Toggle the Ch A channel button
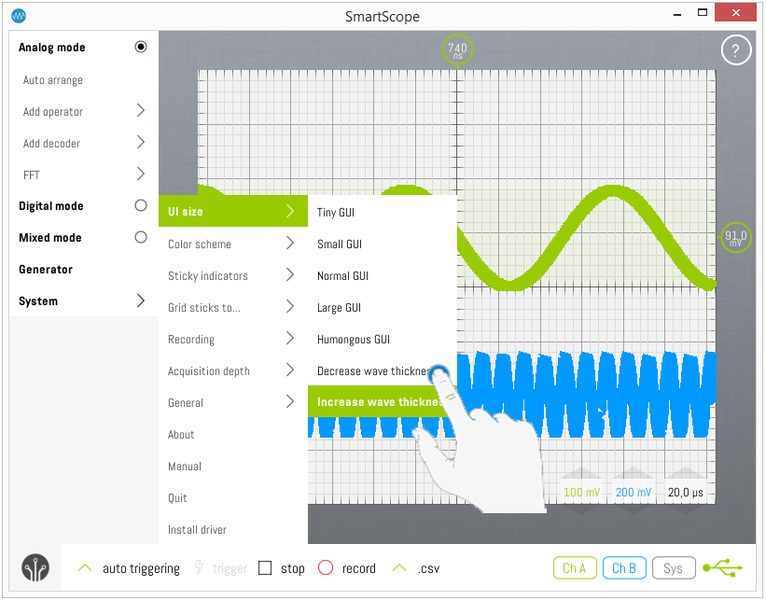 coord(574,568)
